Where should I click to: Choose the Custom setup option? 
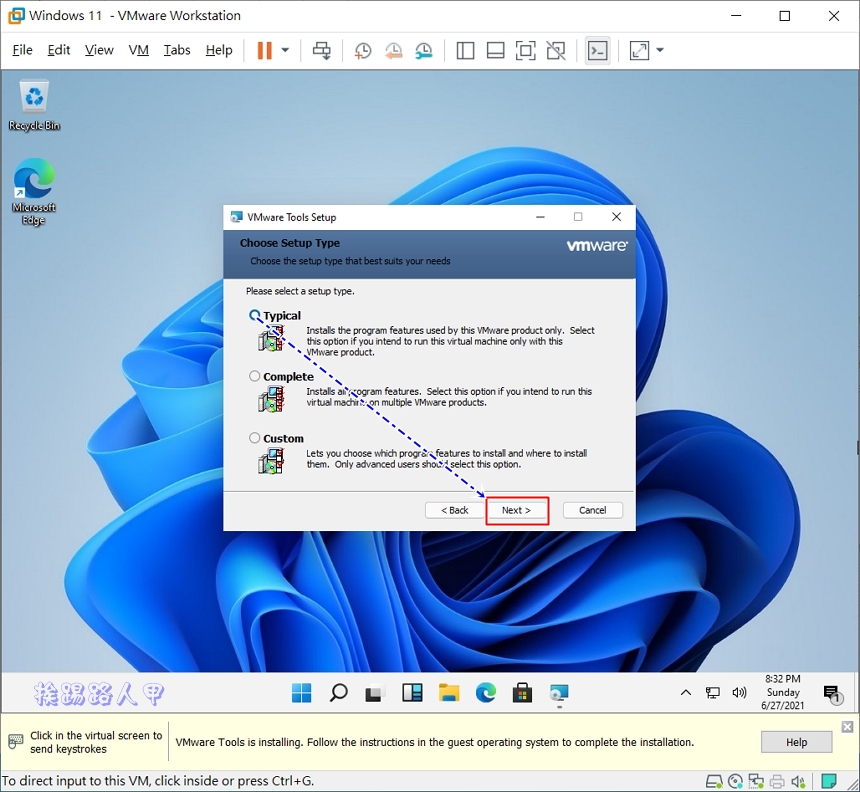click(x=255, y=438)
